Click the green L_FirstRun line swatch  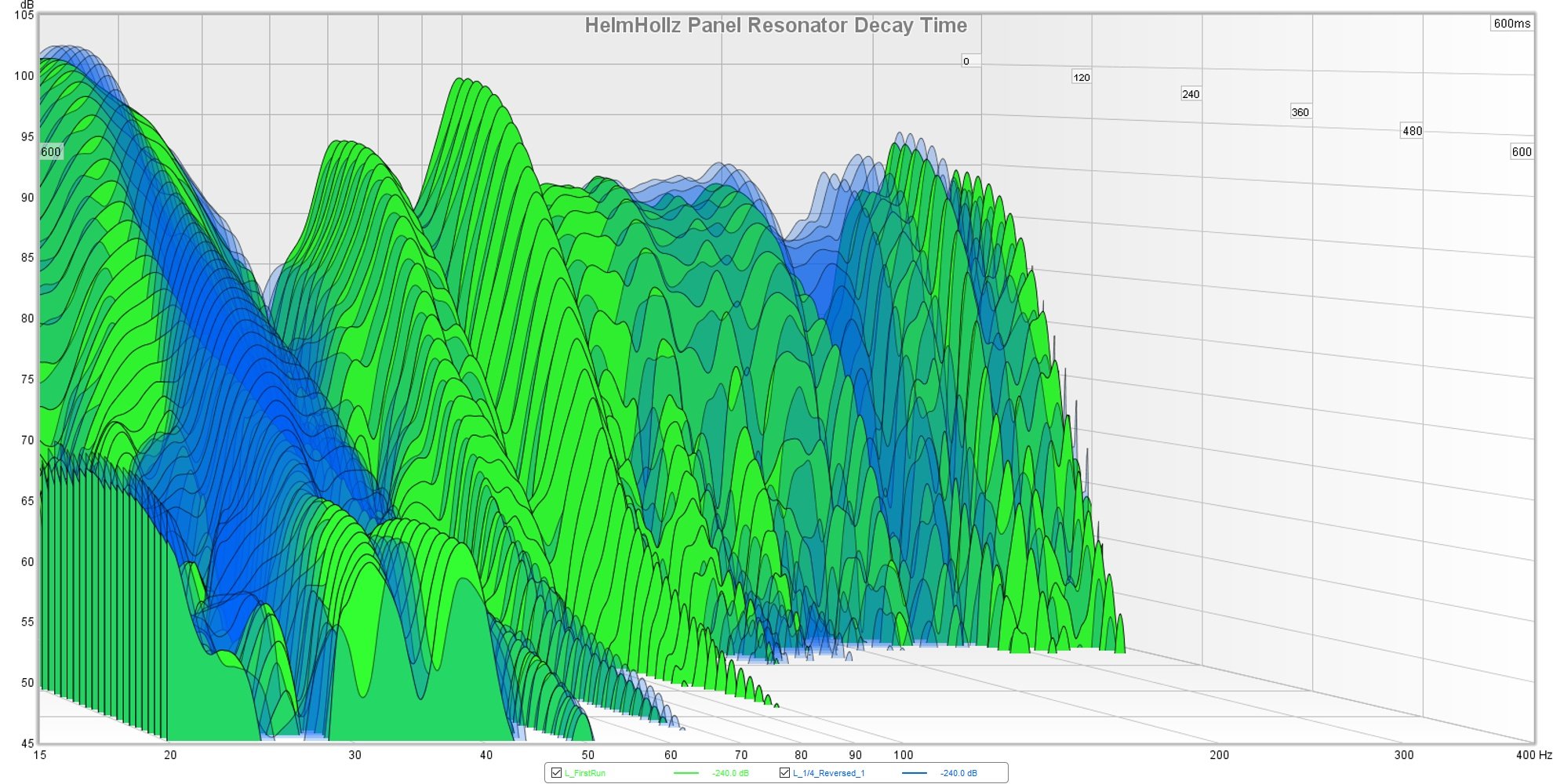point(686,773)
